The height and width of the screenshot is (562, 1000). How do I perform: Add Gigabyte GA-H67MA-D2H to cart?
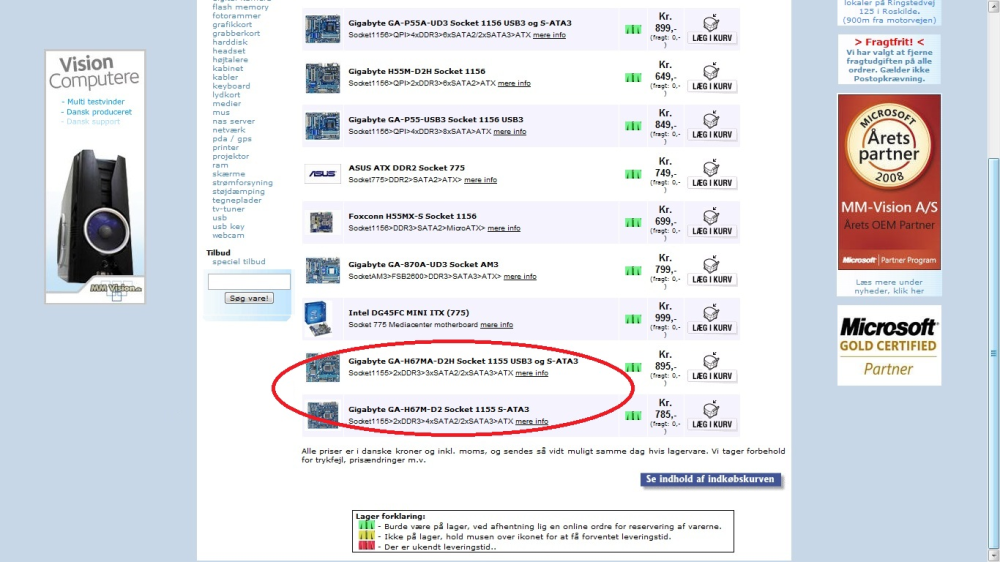[712, 368]
